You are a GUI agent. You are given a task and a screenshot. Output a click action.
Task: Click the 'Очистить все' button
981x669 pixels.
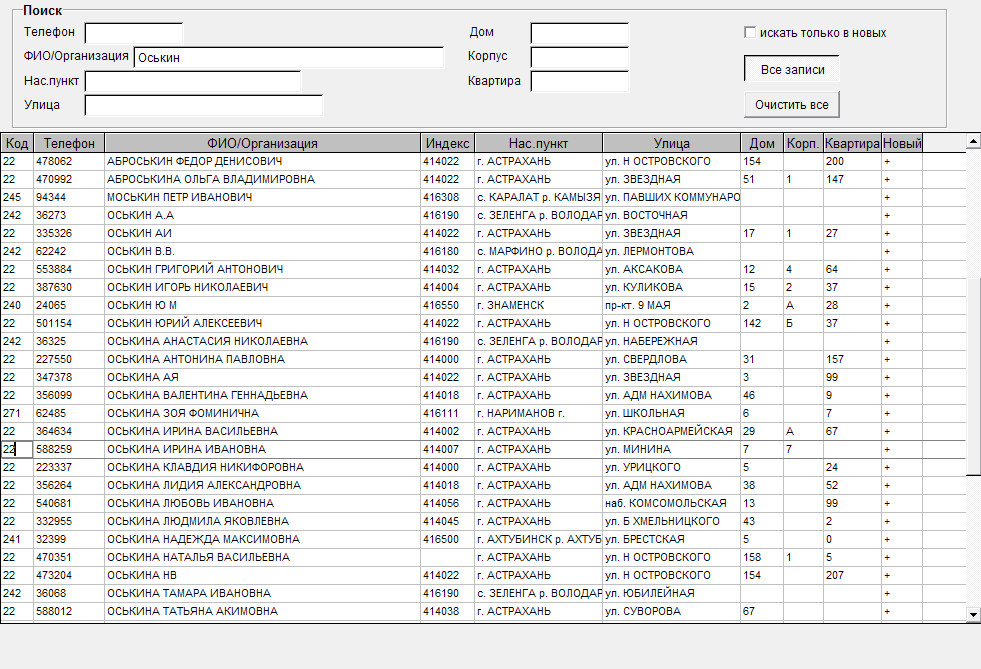coord(791,105)
